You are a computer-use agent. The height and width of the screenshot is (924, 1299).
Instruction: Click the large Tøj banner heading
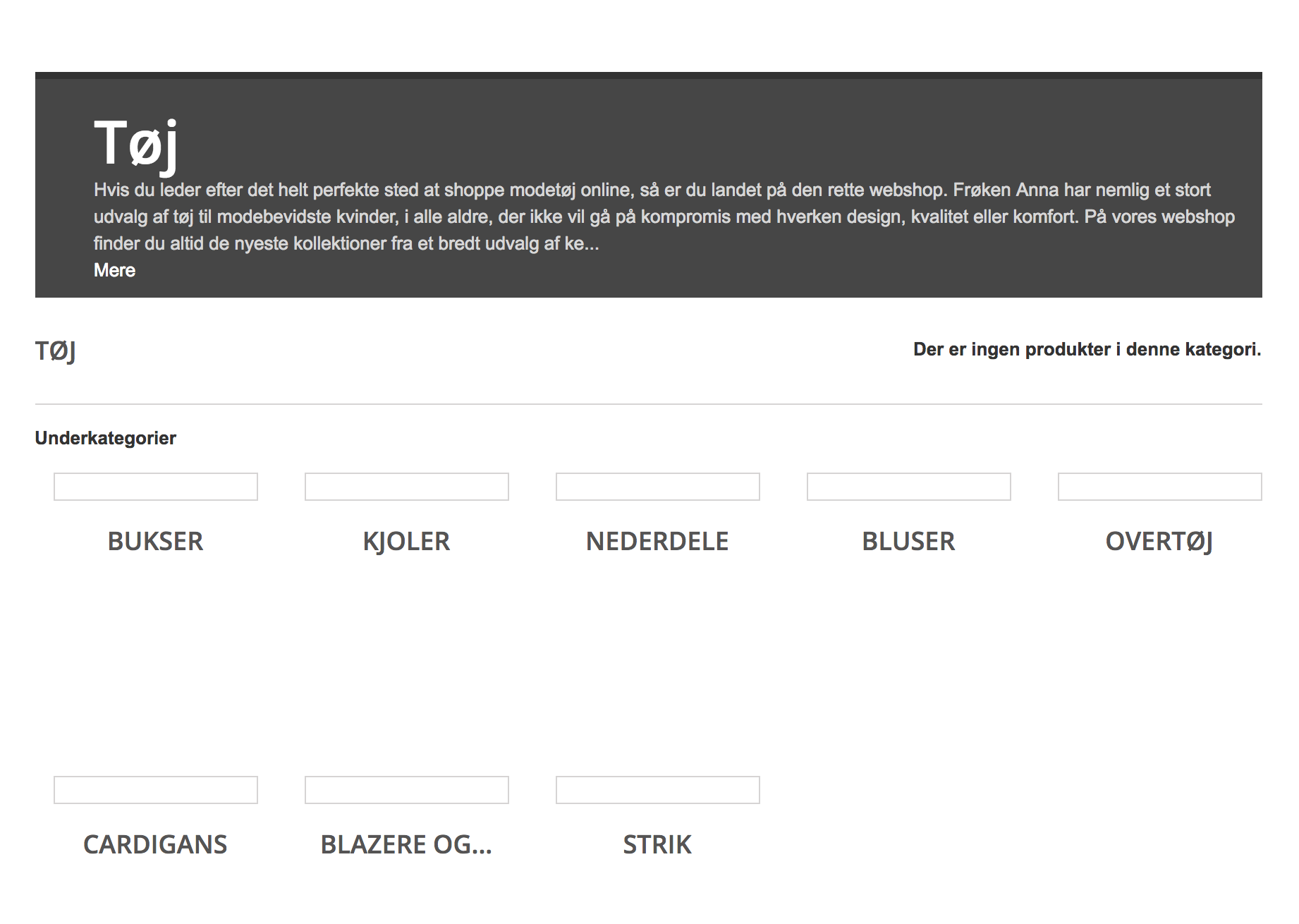click(135, 143)
